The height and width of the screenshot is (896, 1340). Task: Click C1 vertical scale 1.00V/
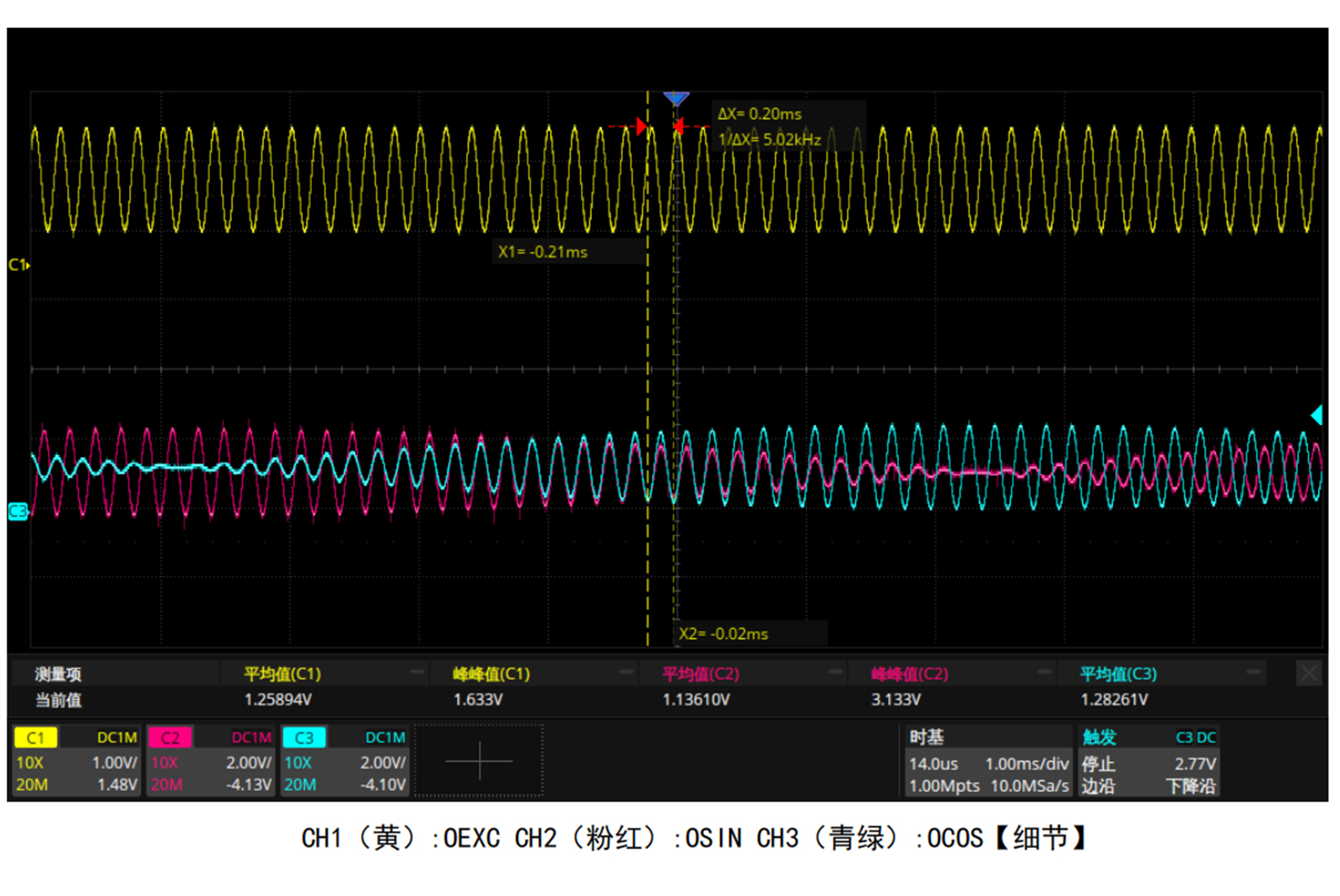coord(115,762)
